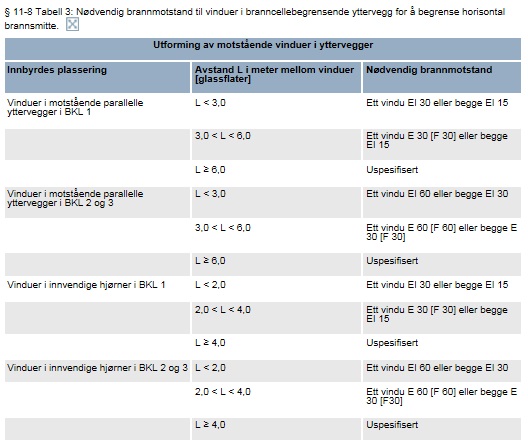This screenshot has height=445, width=528.
Task: Select the first '3,0 < L < 6,0' cell
Action: pos(223,136)
